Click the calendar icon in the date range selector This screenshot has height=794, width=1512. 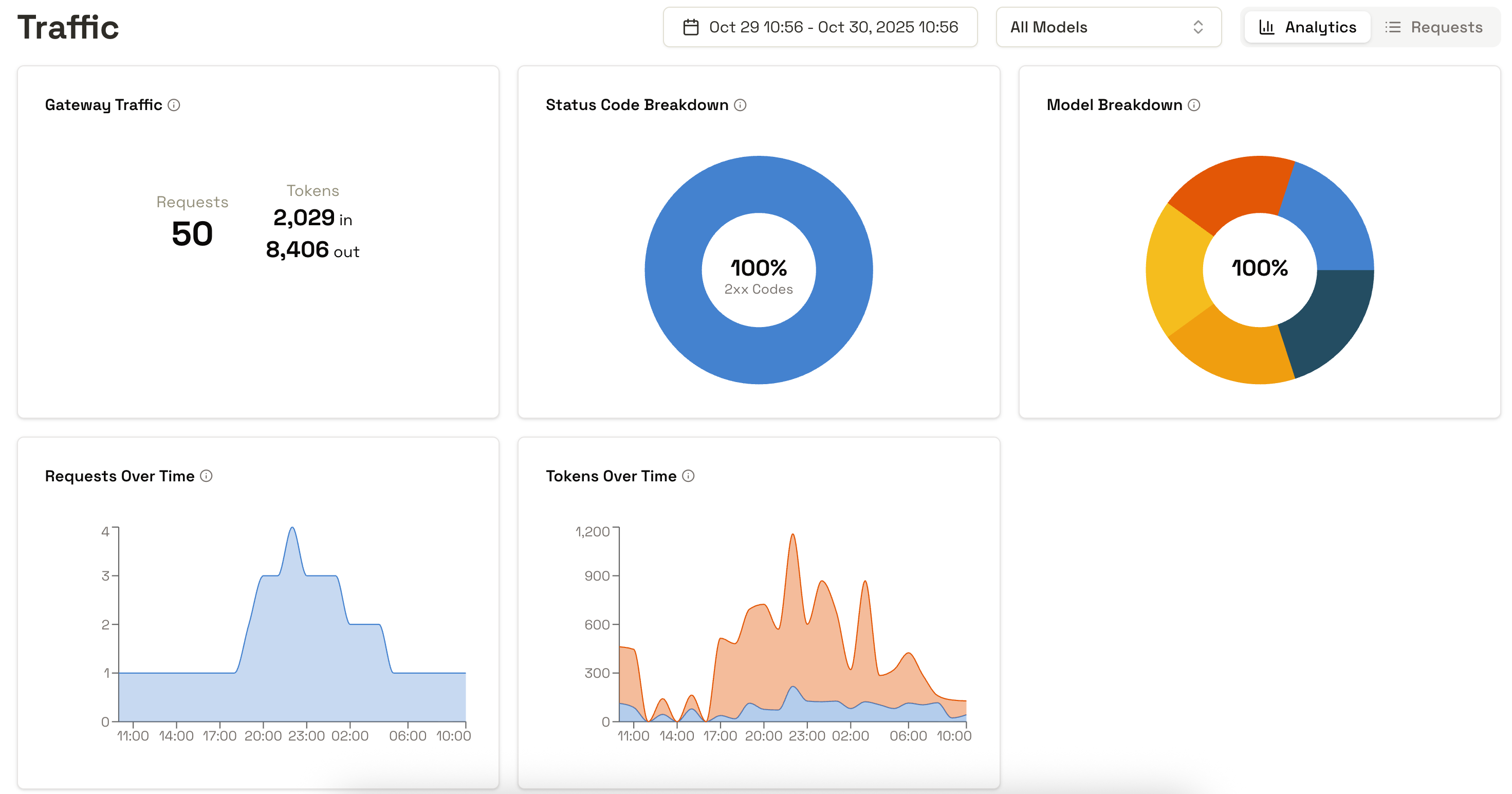[691, 26]
